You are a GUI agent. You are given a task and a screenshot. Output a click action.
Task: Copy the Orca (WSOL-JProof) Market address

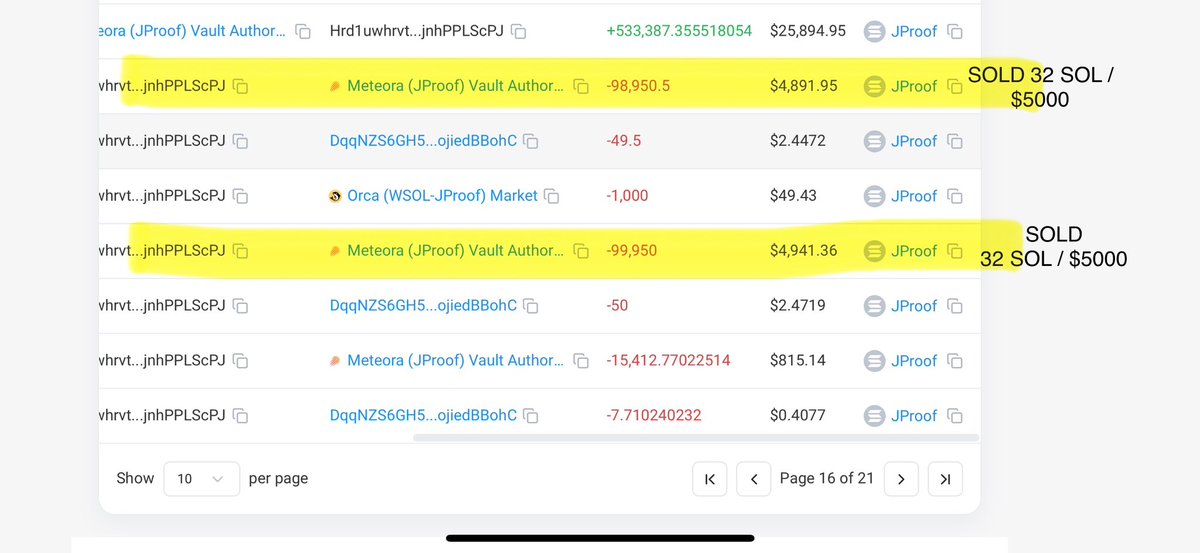coord(552,196)
